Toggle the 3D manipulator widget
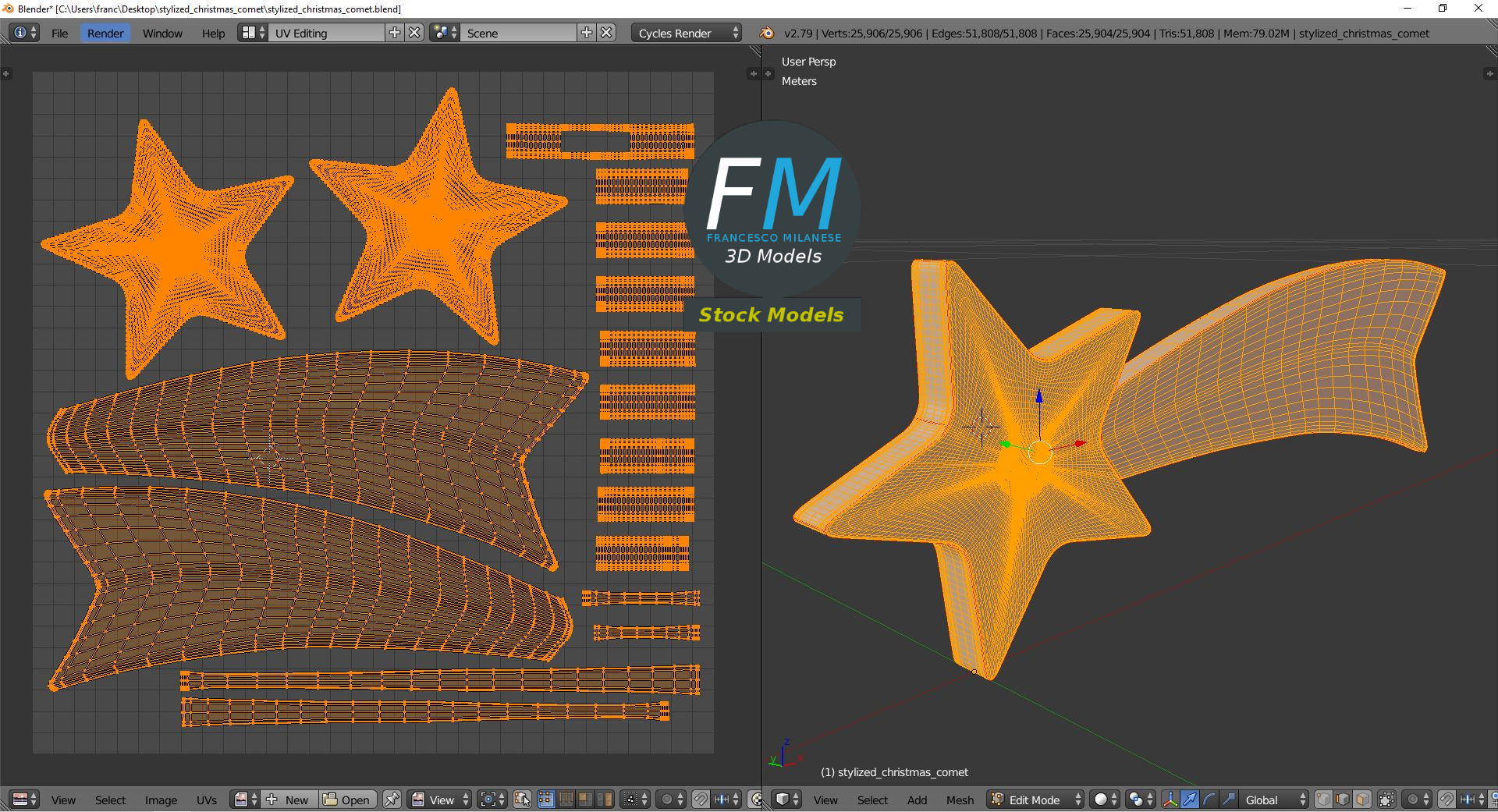 coord(1170,800)
